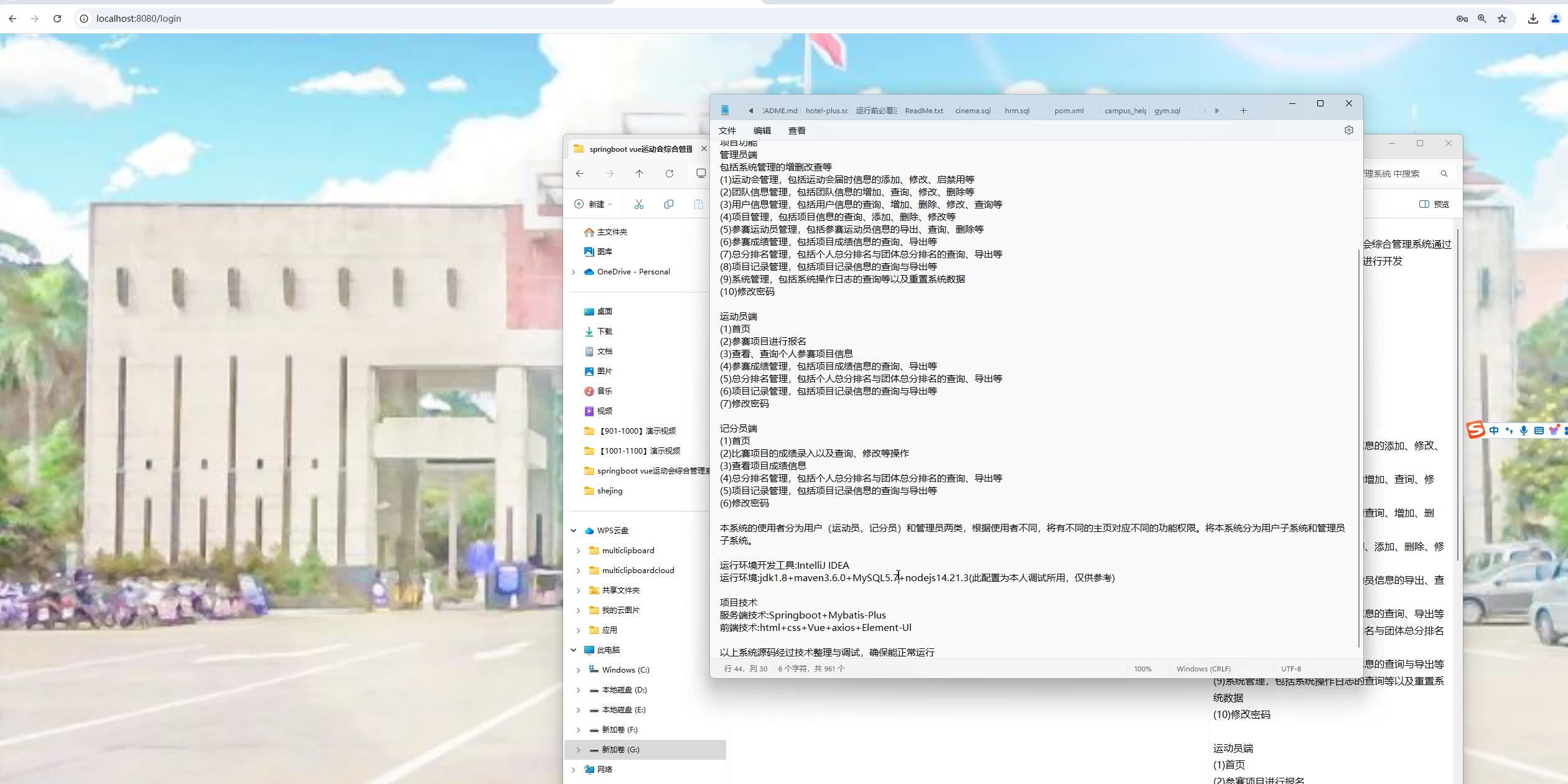Close the springboot vue Explorer tab
This screenshot has height=784, width=1568.
point(704,149)
